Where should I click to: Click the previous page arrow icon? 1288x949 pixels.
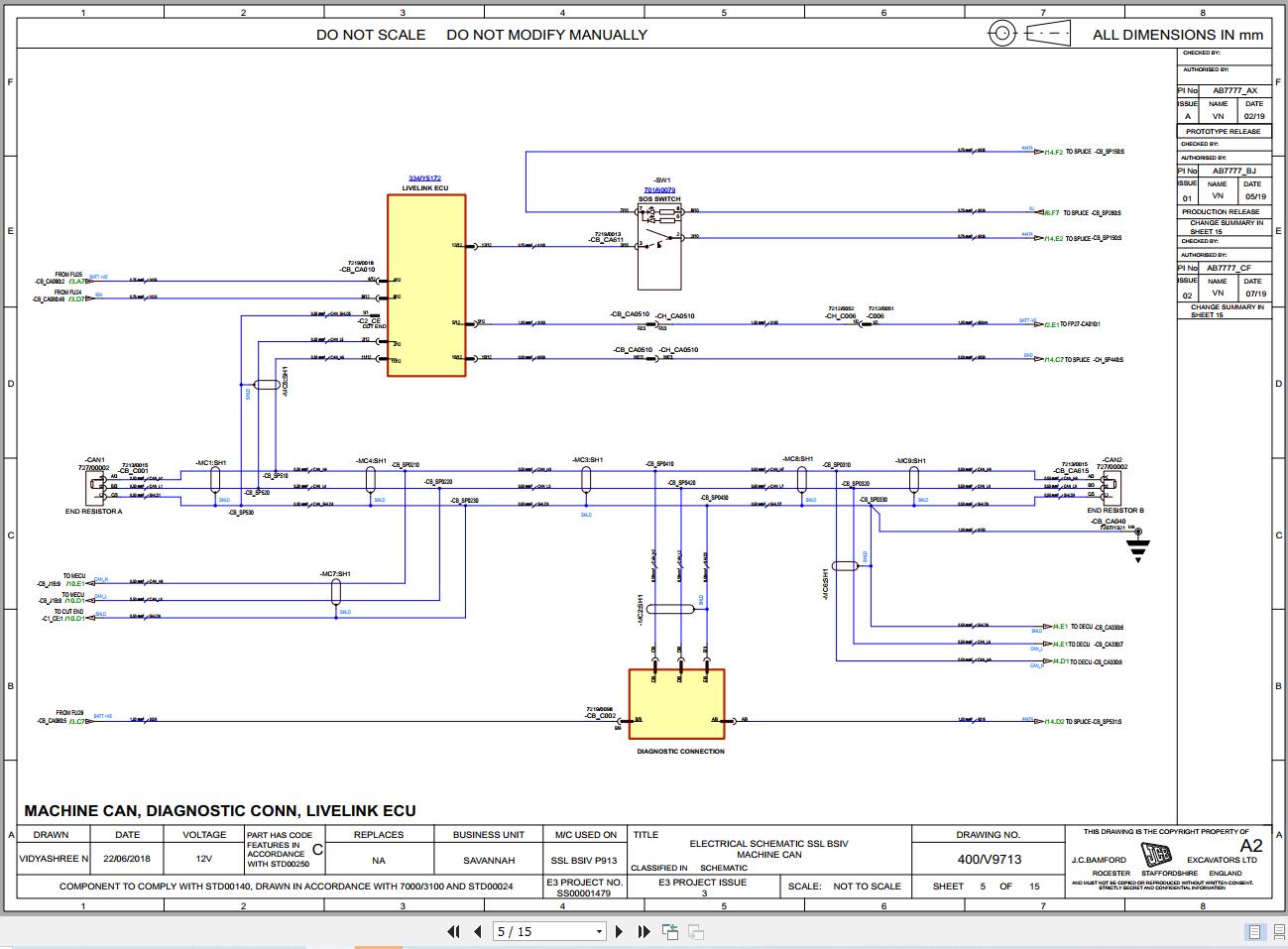475,932
